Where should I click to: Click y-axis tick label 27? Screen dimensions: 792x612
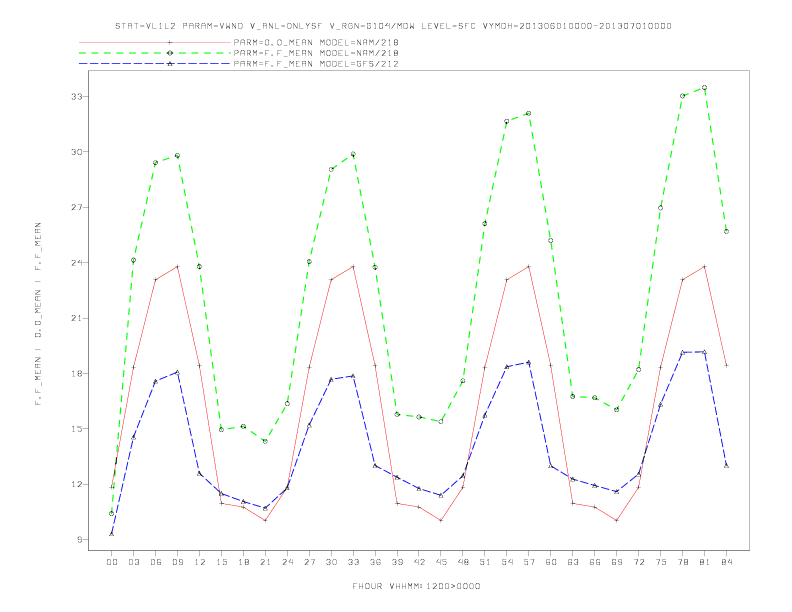[x=77, y=208]
